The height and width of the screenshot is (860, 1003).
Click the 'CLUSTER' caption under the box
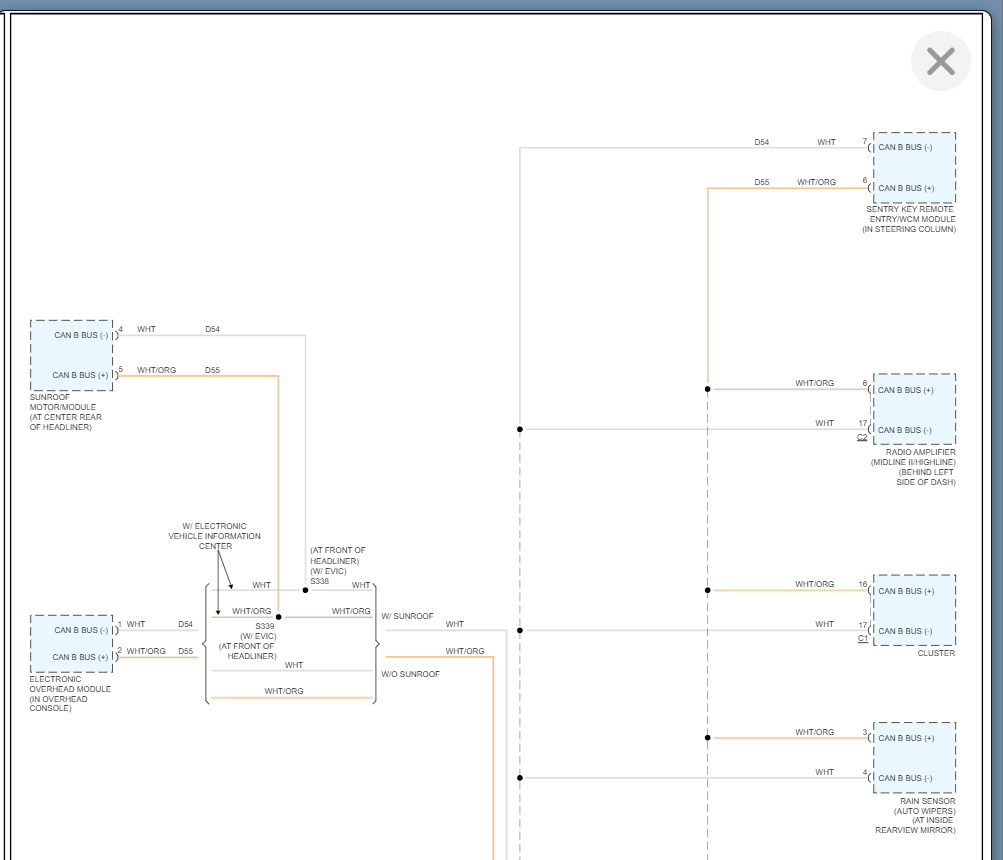coord(936,653)
